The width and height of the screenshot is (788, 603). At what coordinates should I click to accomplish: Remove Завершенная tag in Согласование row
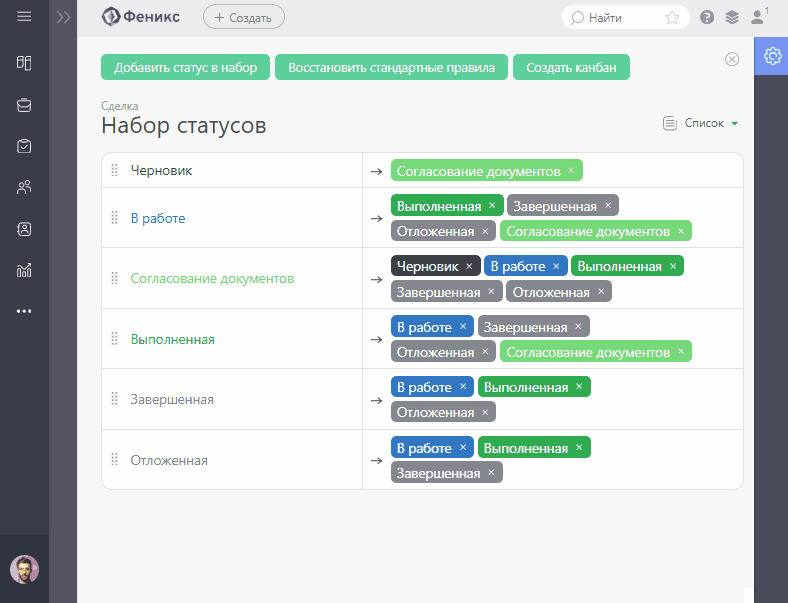pos(491,291)
